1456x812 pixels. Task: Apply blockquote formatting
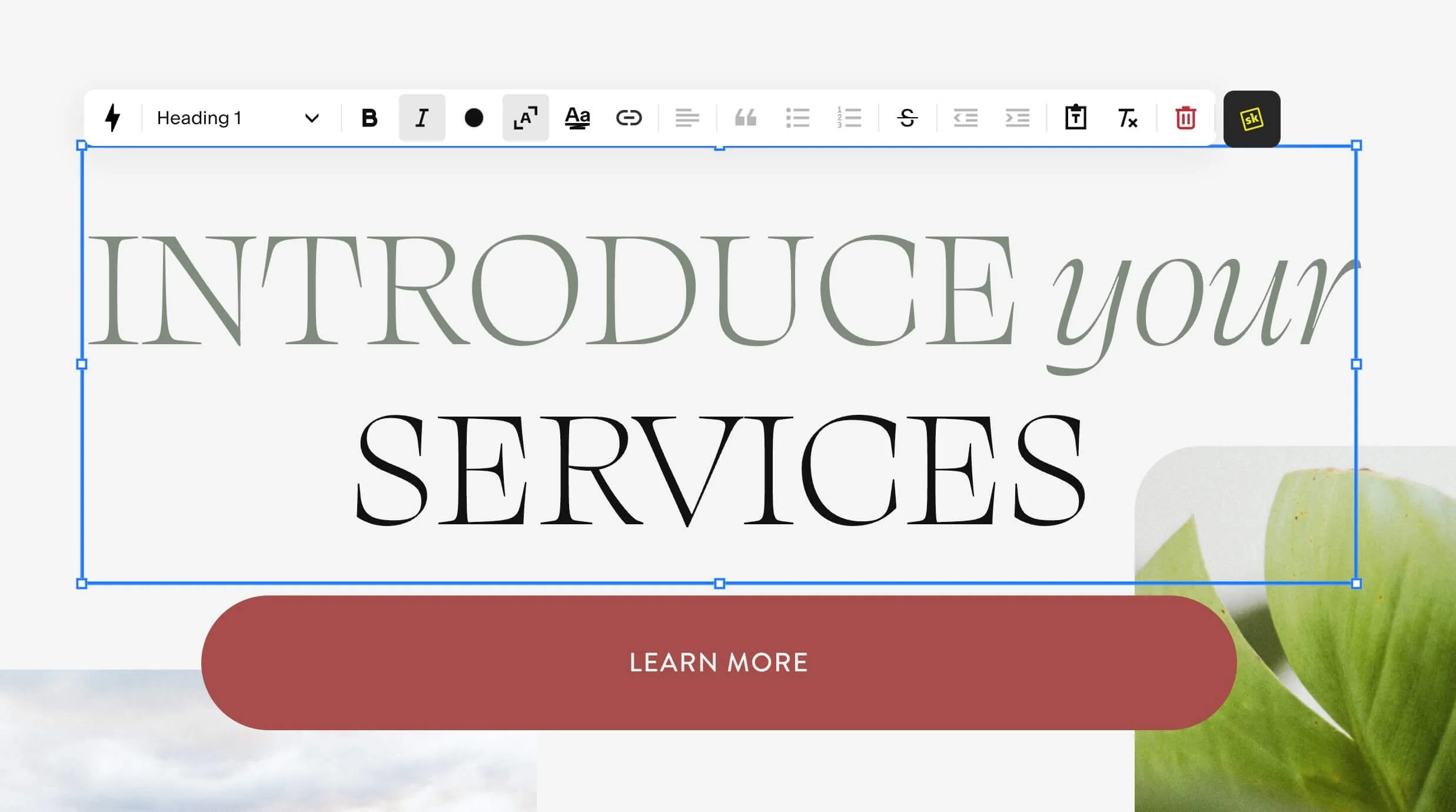pyautogui.click(x=745, y=118)
